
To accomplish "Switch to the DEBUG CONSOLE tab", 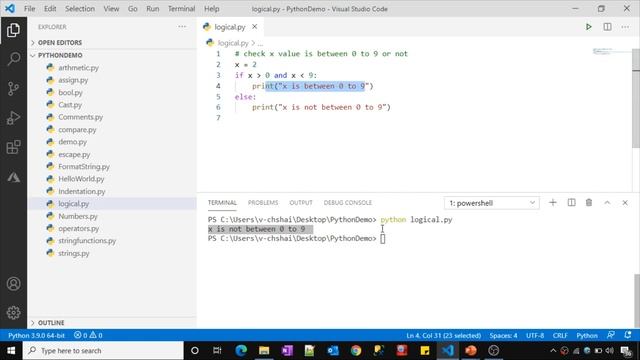I will coord(348,202).
